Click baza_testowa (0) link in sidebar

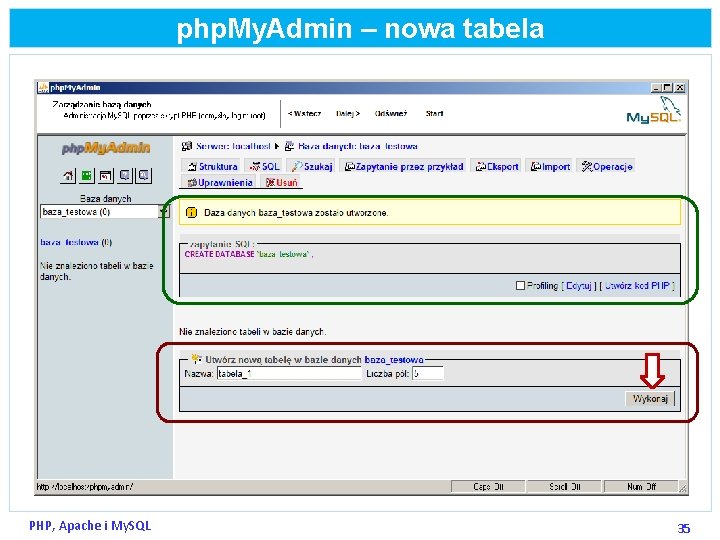coord(76,242)
